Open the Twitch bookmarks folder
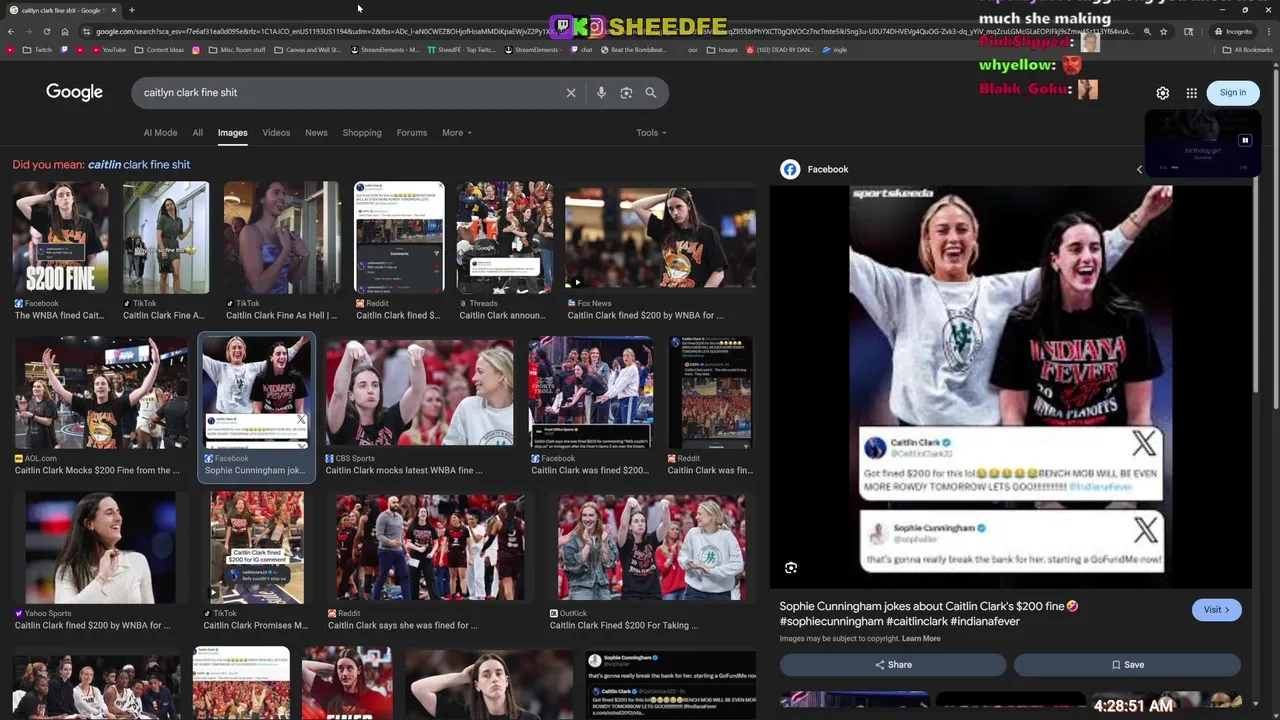Screen dimensions: 1280x720 [37, 49]
